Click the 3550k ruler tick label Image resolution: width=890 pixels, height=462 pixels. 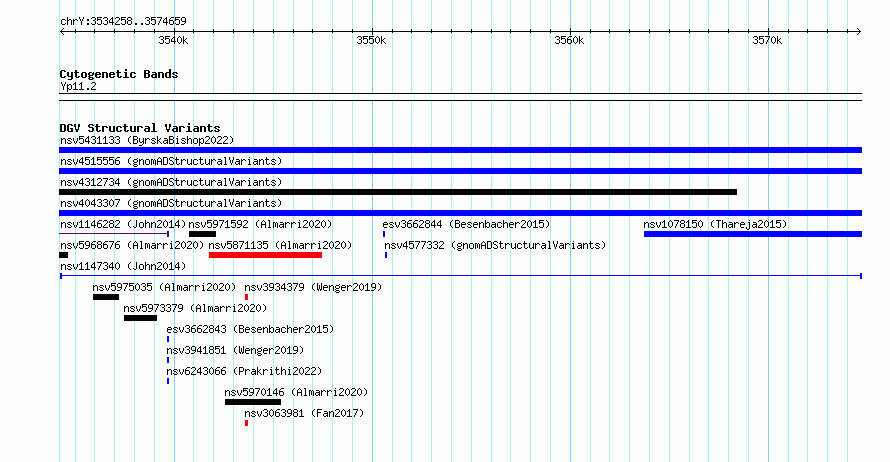(x=371, y=40)
